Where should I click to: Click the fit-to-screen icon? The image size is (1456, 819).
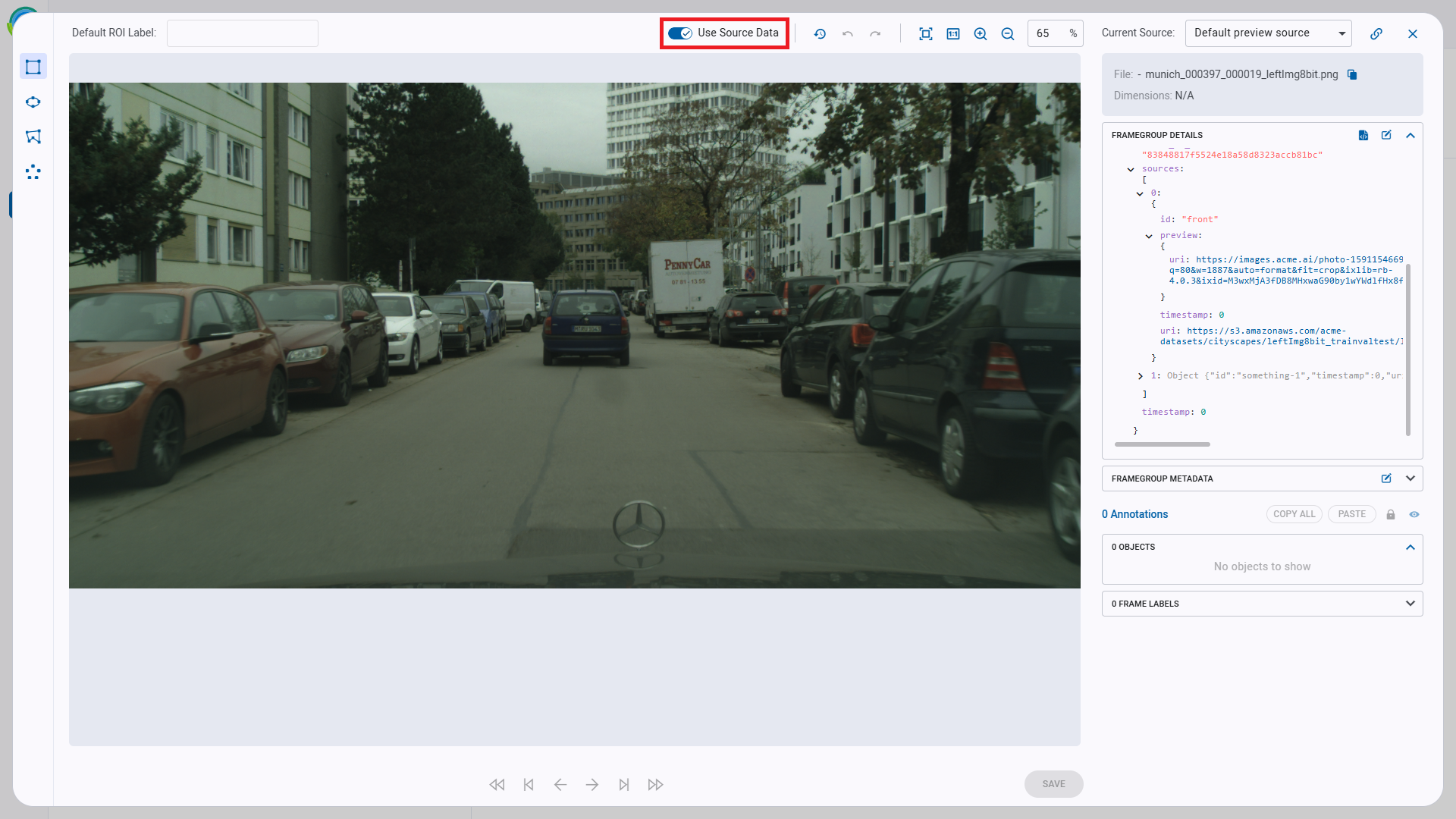coord(926,33)
